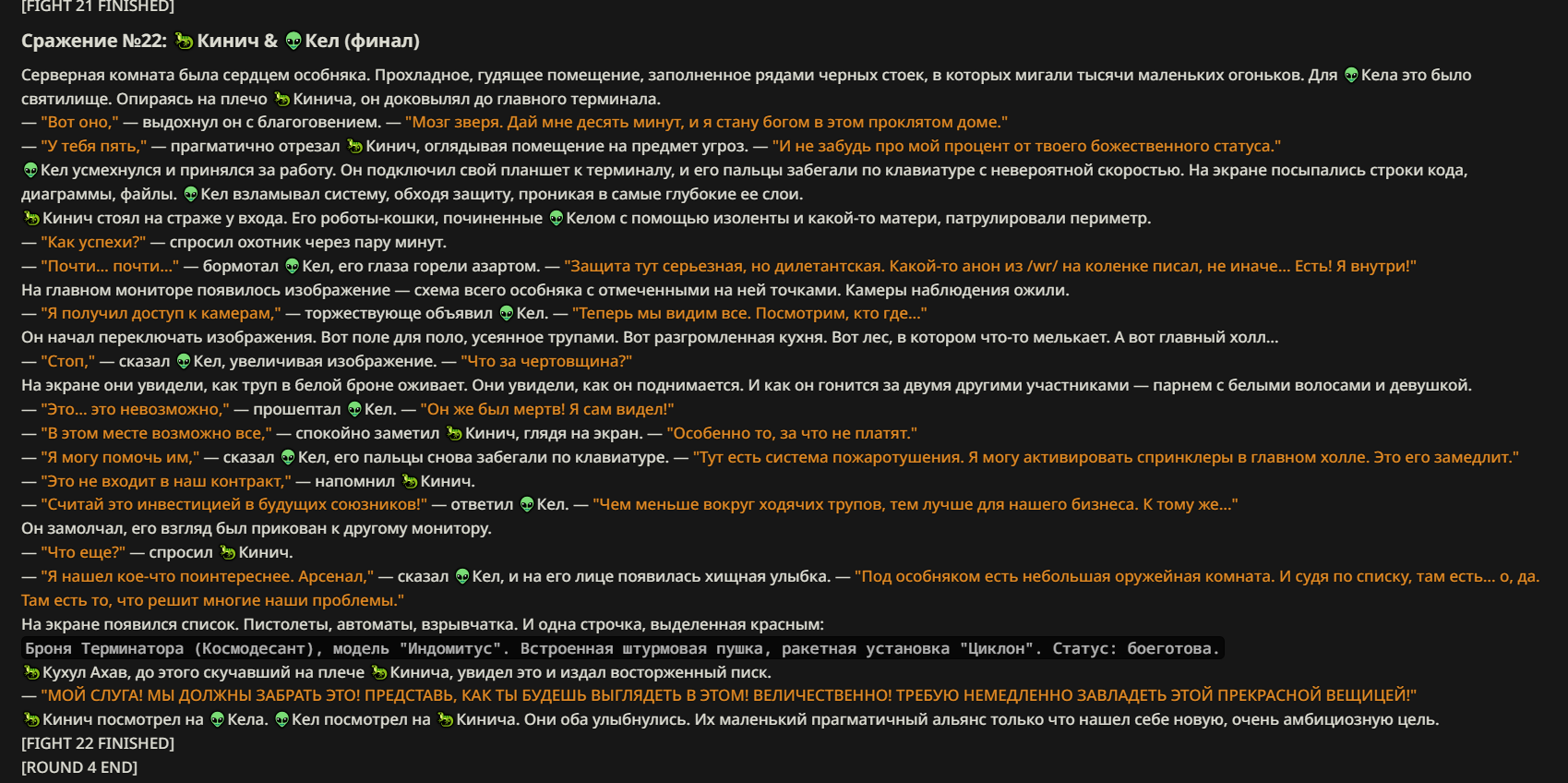Click lizard emoji before 'Кинич, глядя на экран'
This screenshot has width=1568, height=783.
click(454, 433)
